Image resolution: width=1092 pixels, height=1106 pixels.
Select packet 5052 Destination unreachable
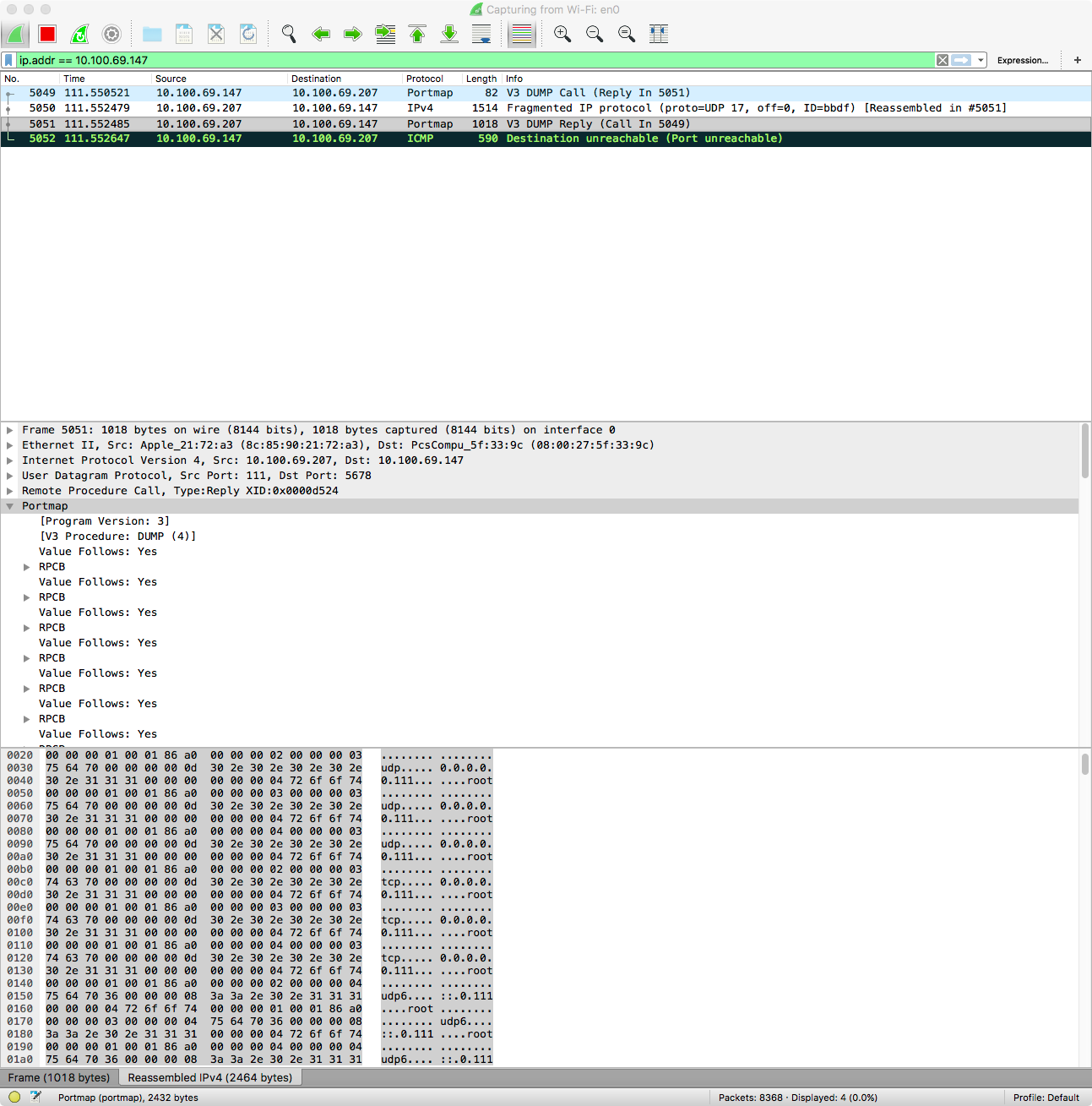point(546,139)
